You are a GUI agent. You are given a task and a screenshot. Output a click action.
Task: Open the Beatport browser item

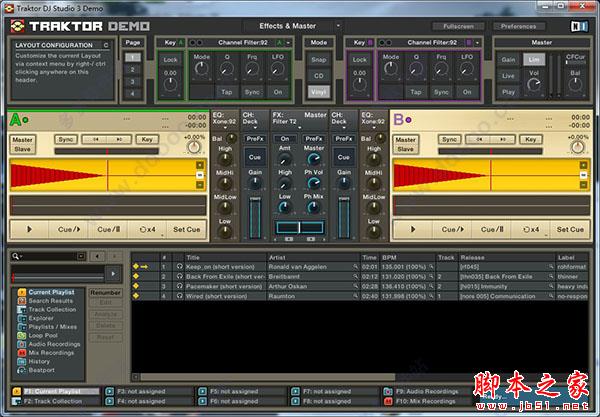point(42,370)
